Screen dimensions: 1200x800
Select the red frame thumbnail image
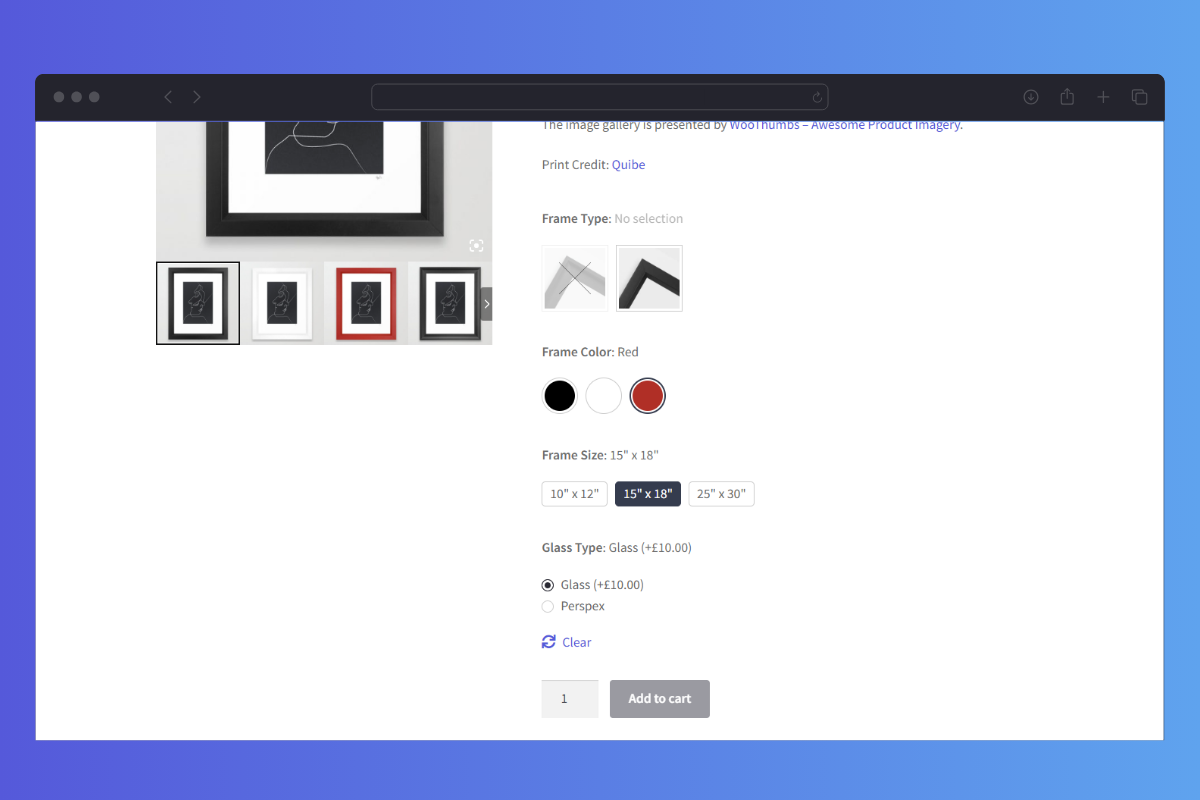tap(366, 304)
